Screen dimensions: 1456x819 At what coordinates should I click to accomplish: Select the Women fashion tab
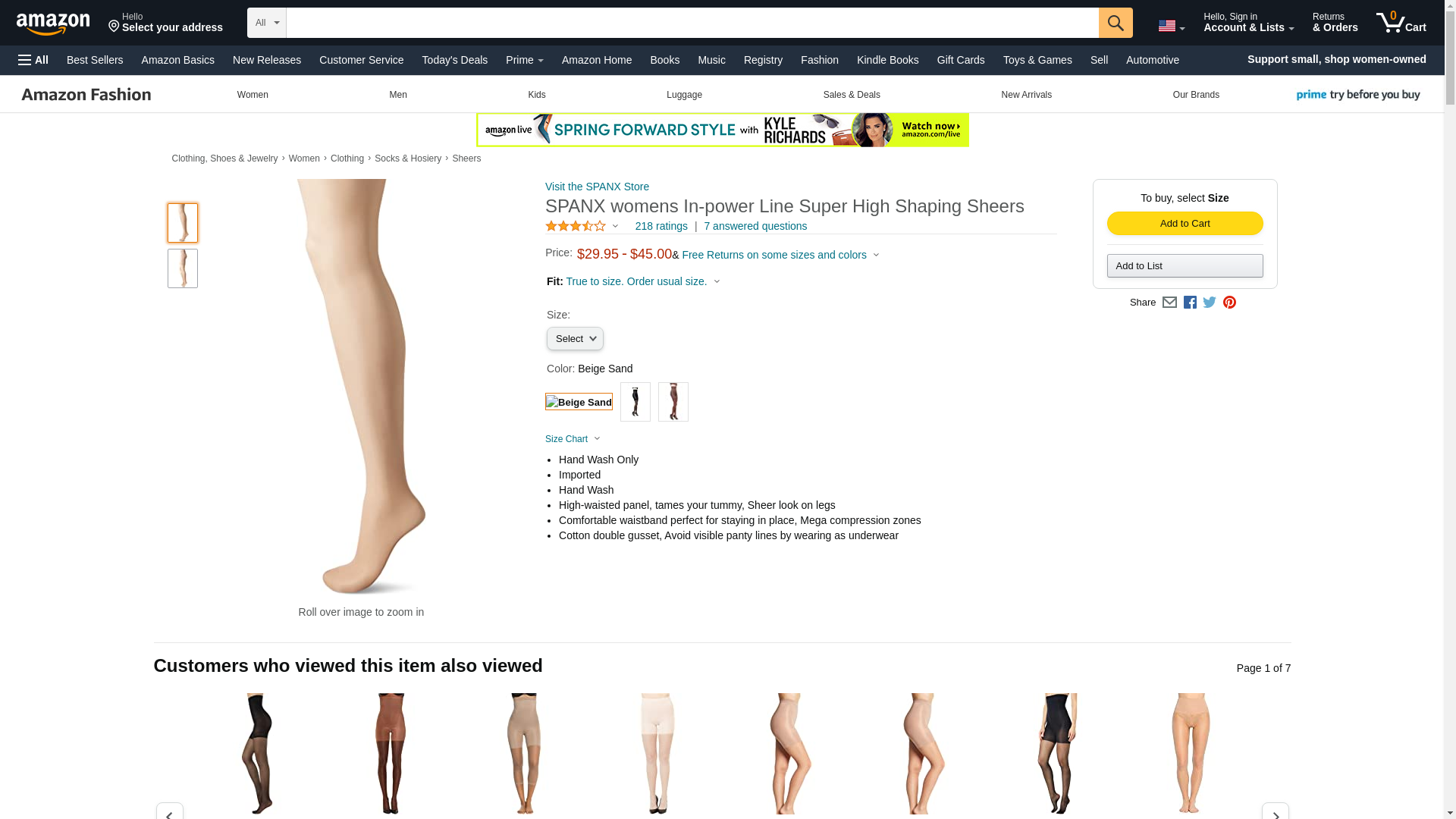(x=253, y=95)
